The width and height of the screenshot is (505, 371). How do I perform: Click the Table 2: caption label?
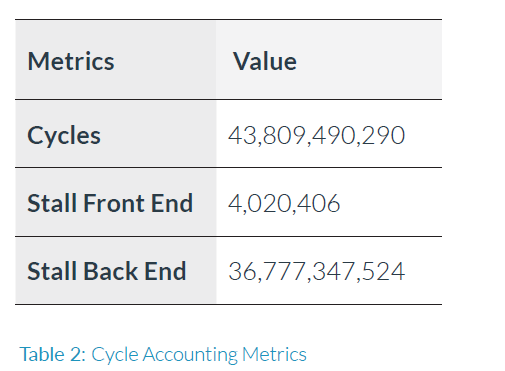[x=53, y=354]
